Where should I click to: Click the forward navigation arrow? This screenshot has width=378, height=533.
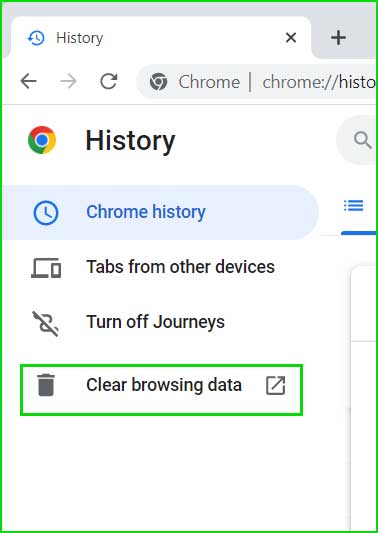pyautogui.click(x=68, y=82)
